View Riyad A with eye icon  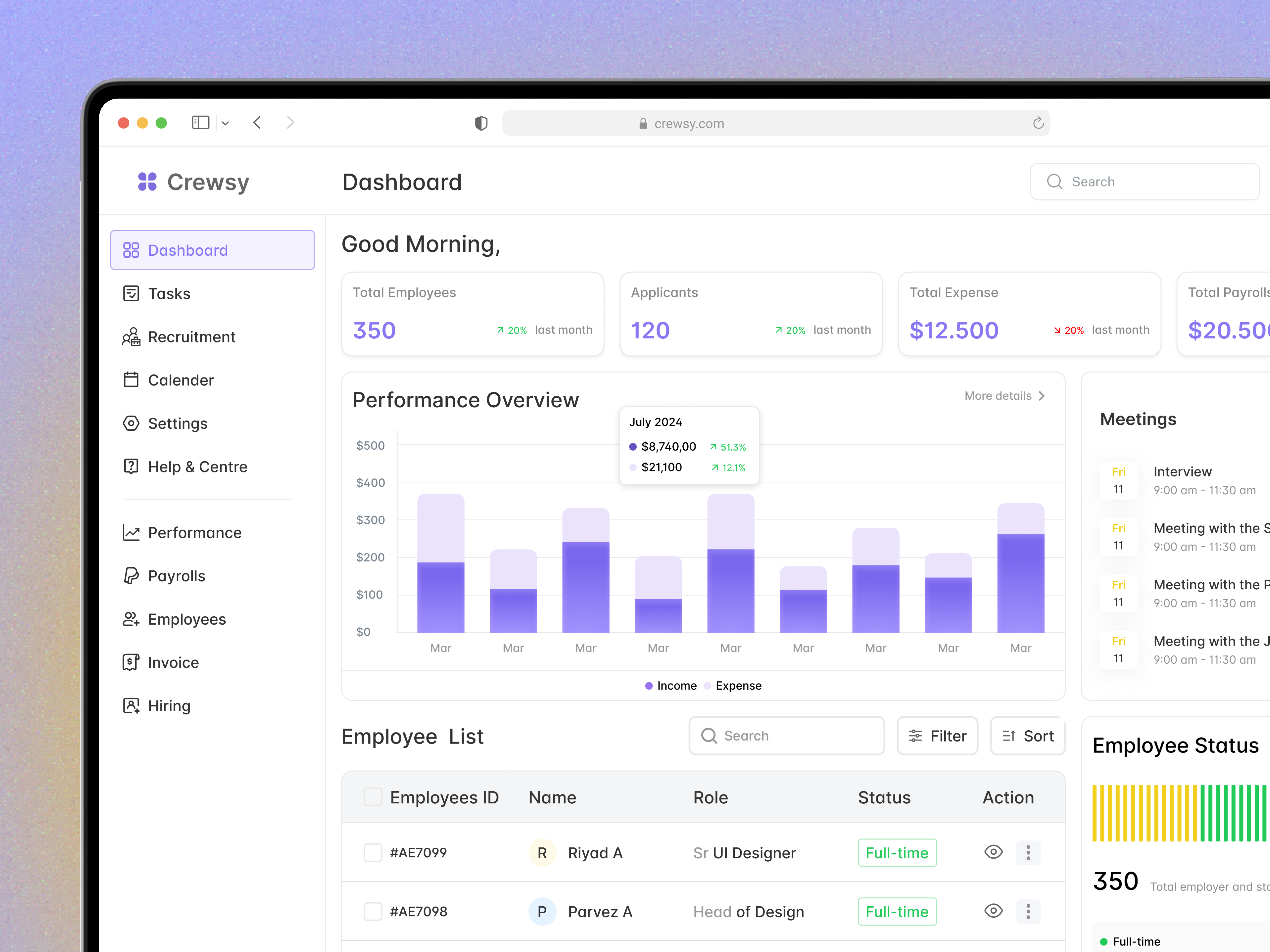tap(993, 853)
